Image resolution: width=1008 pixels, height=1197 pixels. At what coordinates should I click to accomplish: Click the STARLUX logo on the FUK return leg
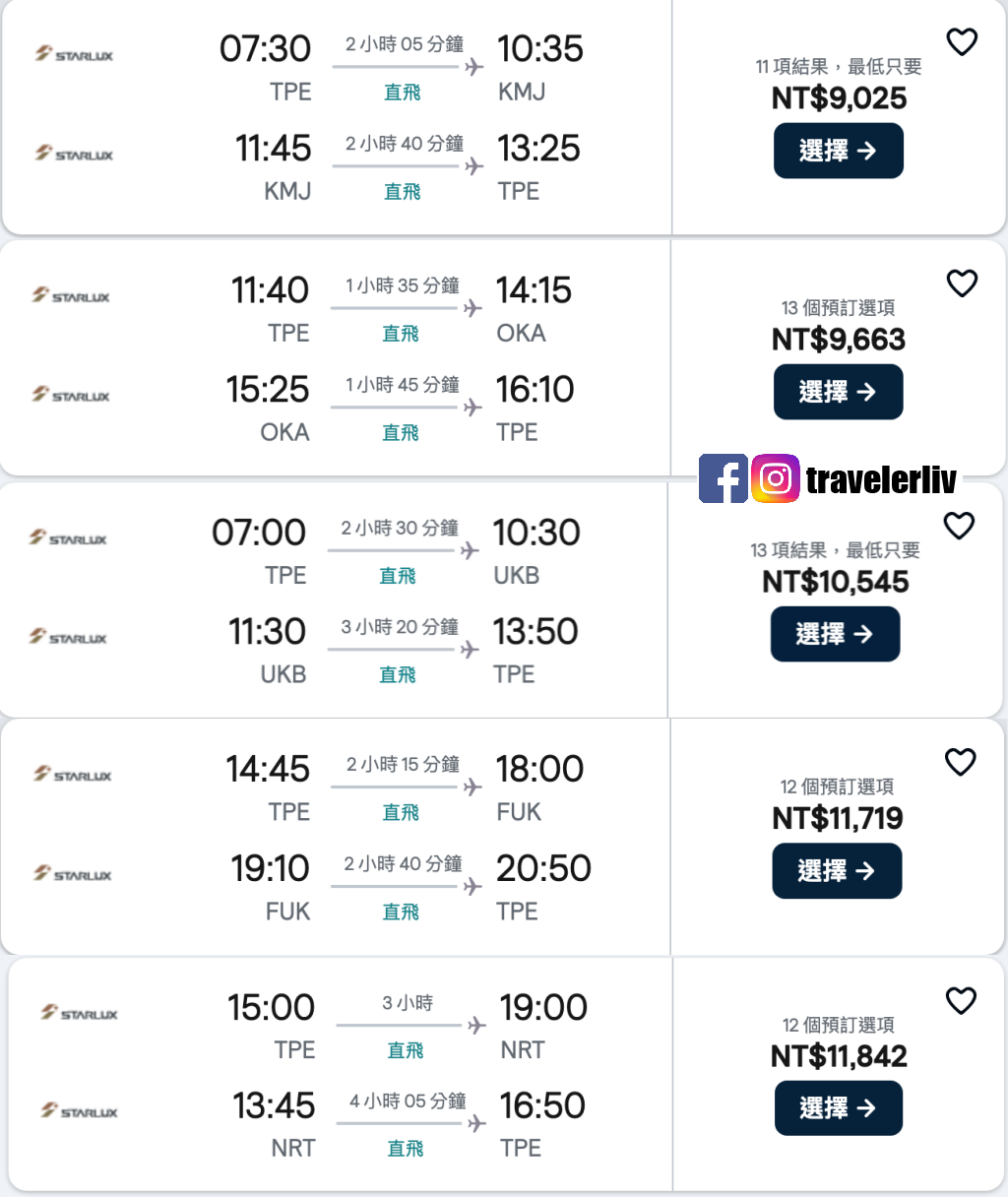pos(74,874)
